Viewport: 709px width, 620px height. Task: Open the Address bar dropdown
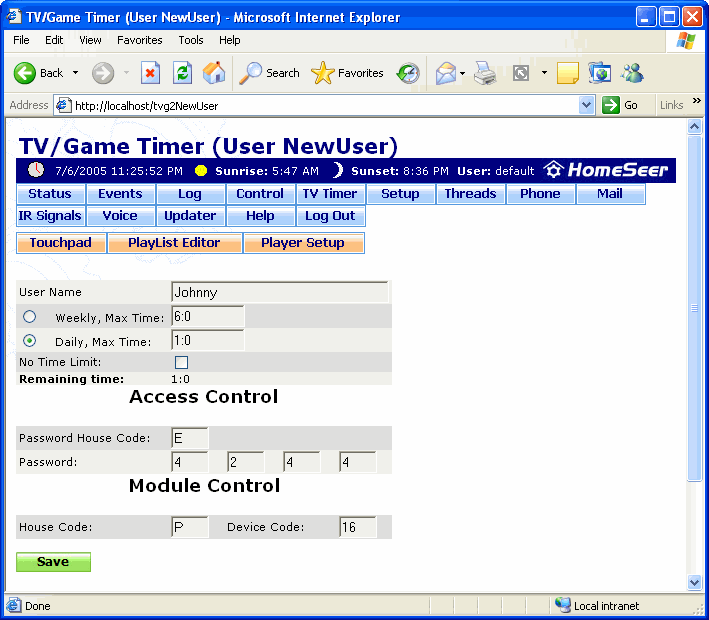coord(586,105)
